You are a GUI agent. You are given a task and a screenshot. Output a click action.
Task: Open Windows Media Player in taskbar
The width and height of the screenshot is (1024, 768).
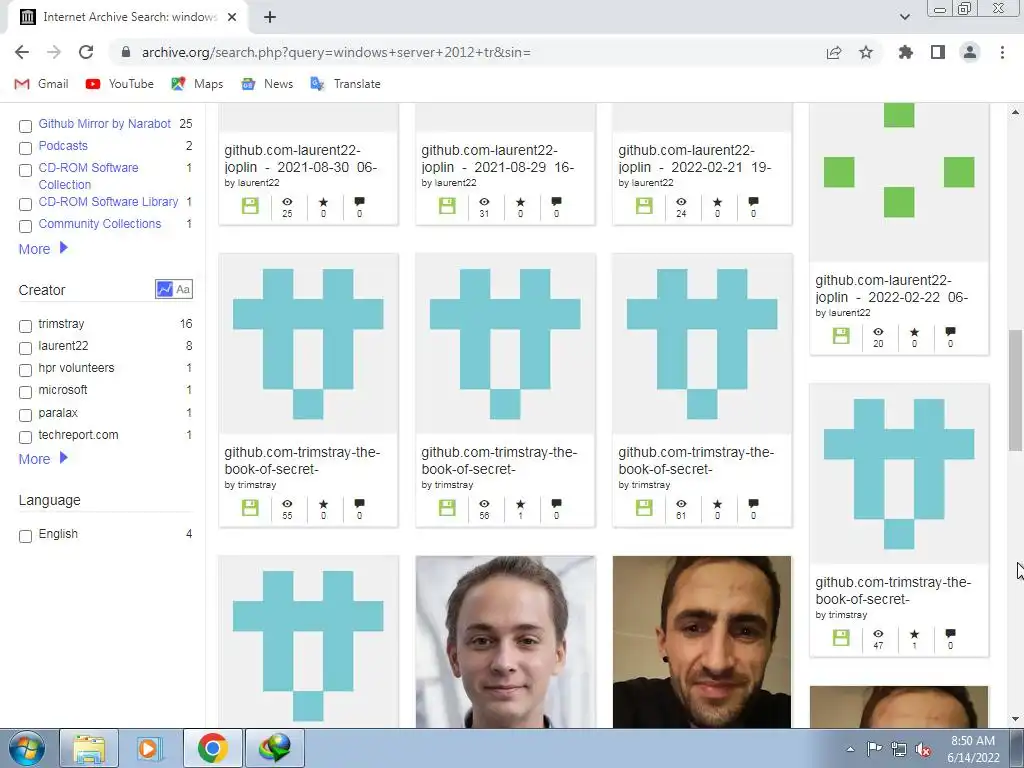(x=150, y=748)
